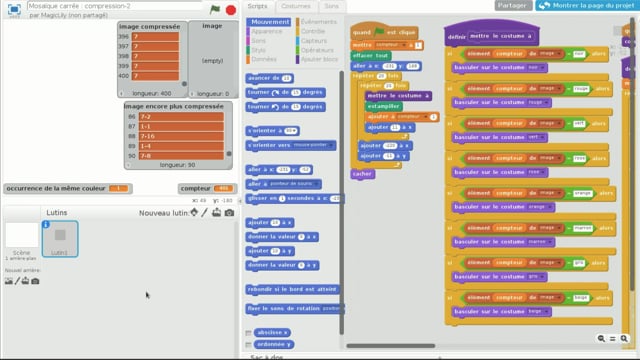Take a new backdrop photo with the camera

(x=36, y=281)
